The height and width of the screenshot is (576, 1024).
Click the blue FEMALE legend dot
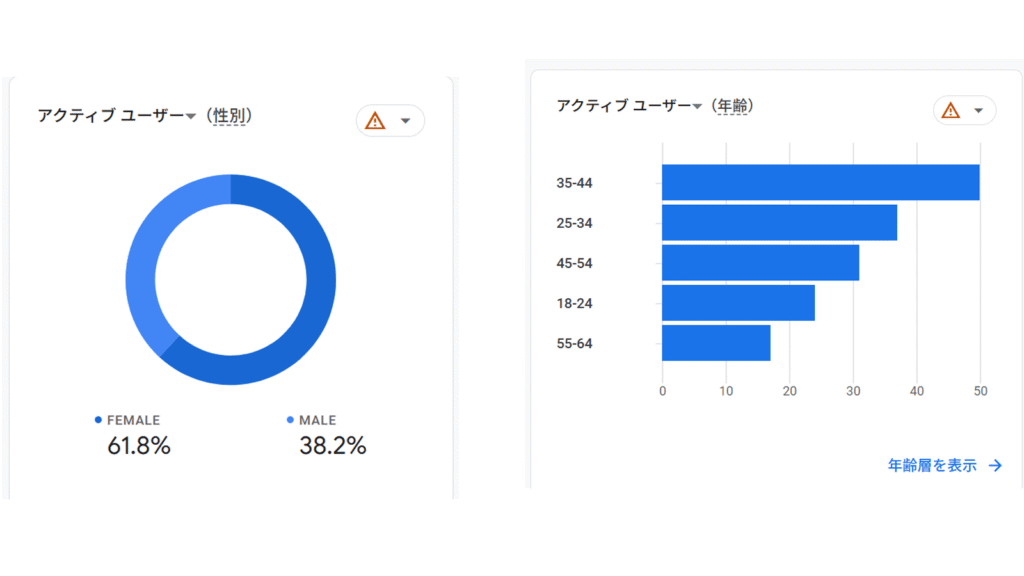click(x=98, y=420)
